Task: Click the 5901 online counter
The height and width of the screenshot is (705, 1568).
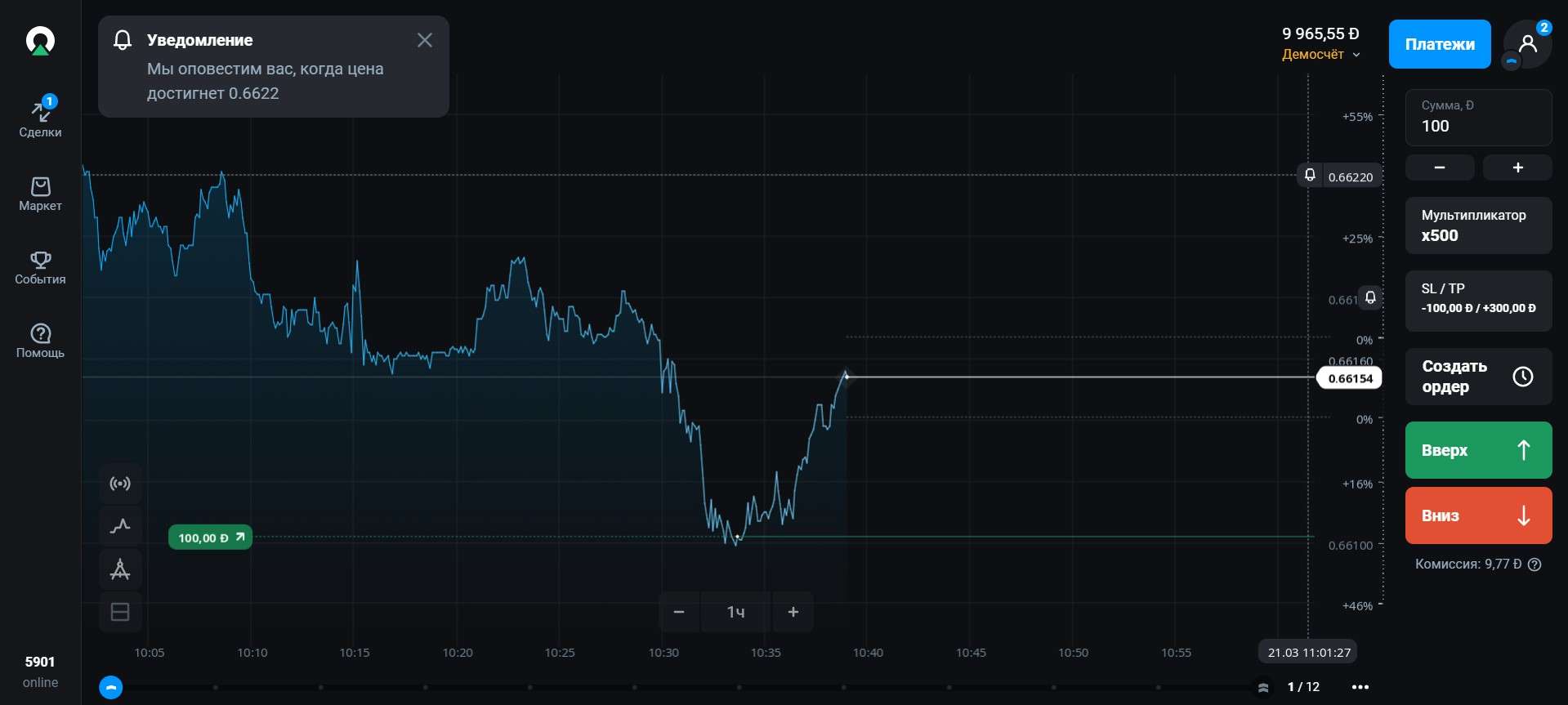Action: tap(40, 672)
